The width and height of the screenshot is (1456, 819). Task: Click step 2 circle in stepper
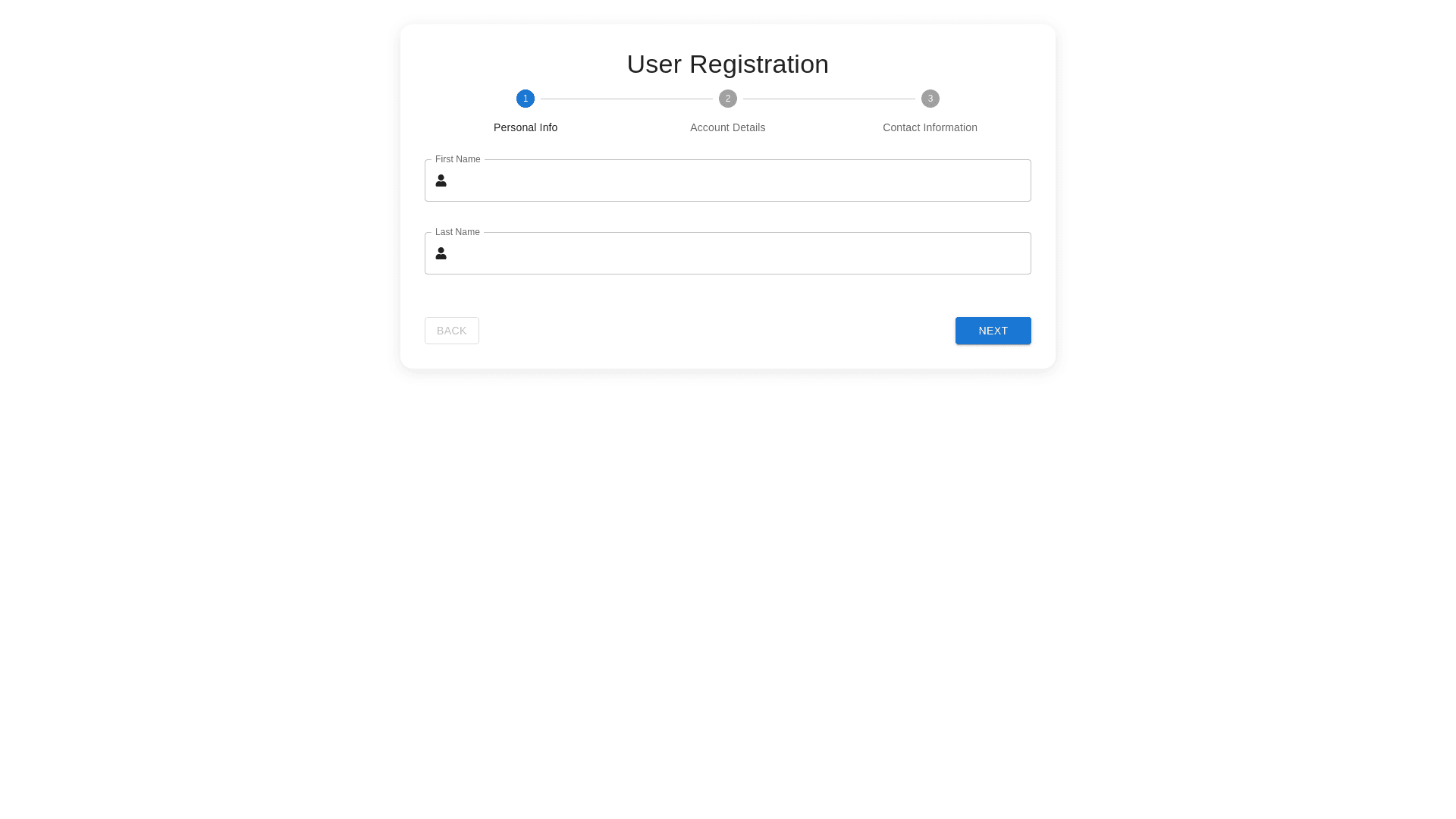728,99
